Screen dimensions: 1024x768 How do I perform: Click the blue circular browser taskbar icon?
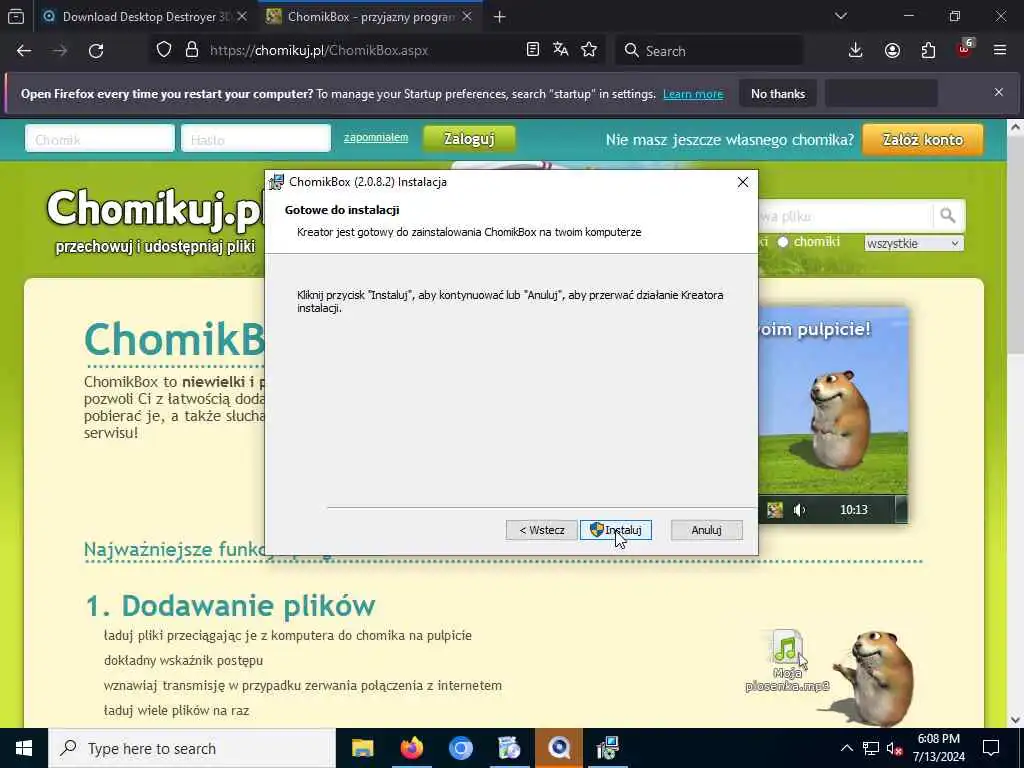coord(460,748)
